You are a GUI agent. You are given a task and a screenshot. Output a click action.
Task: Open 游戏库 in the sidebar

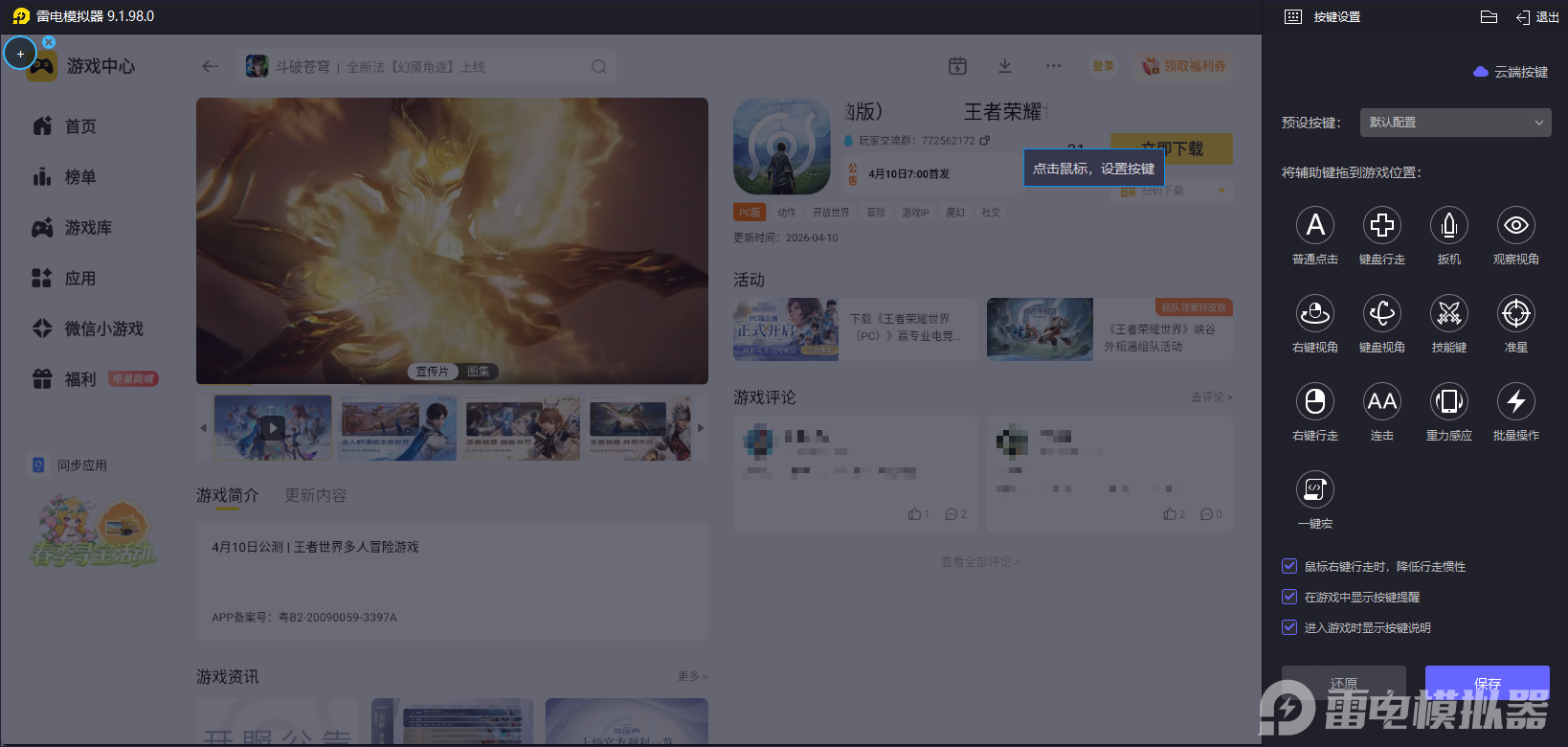[73, 228]
